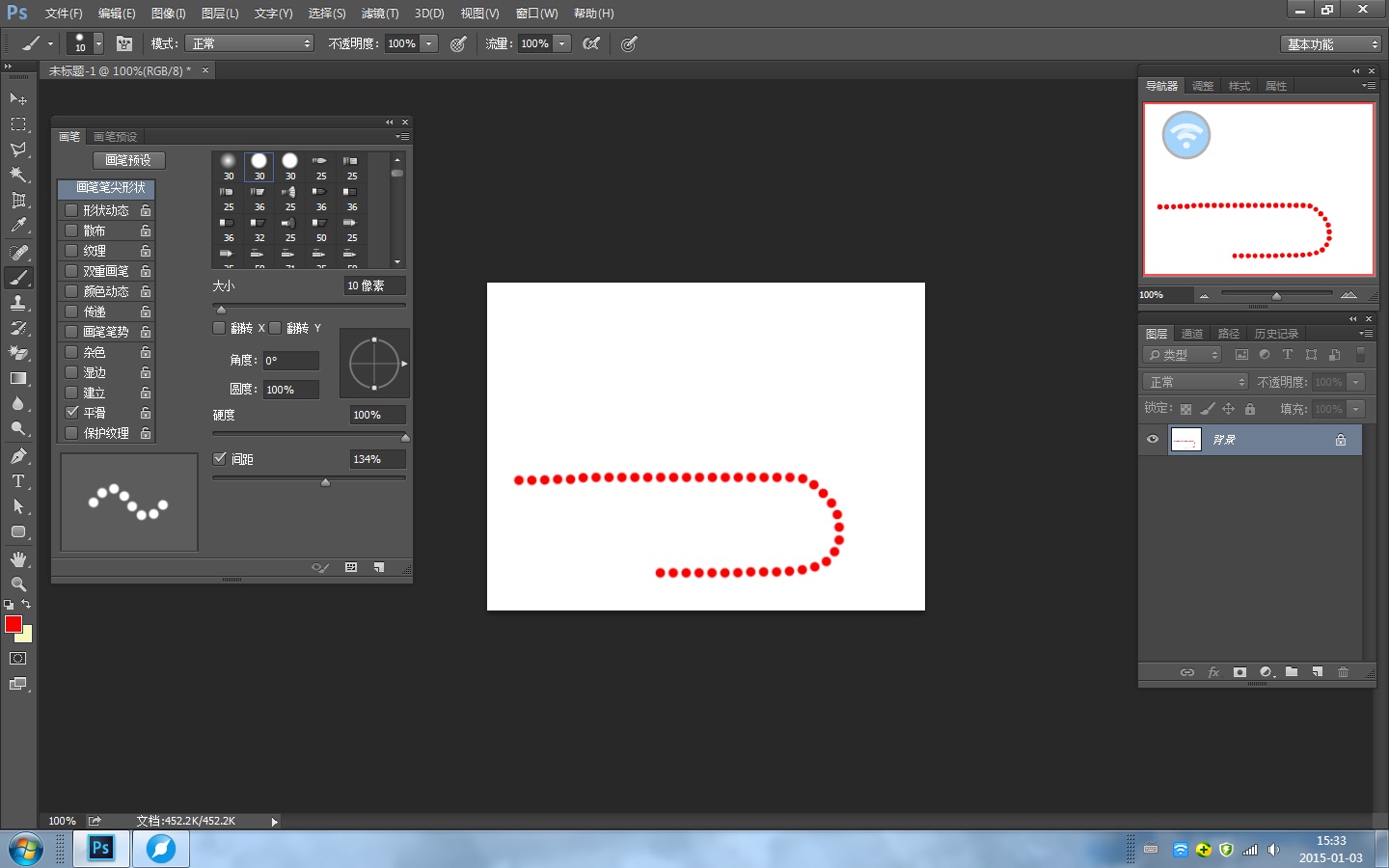
Task: Open layer filter 类型 dropdown
Action: [x=1183, y=355]
